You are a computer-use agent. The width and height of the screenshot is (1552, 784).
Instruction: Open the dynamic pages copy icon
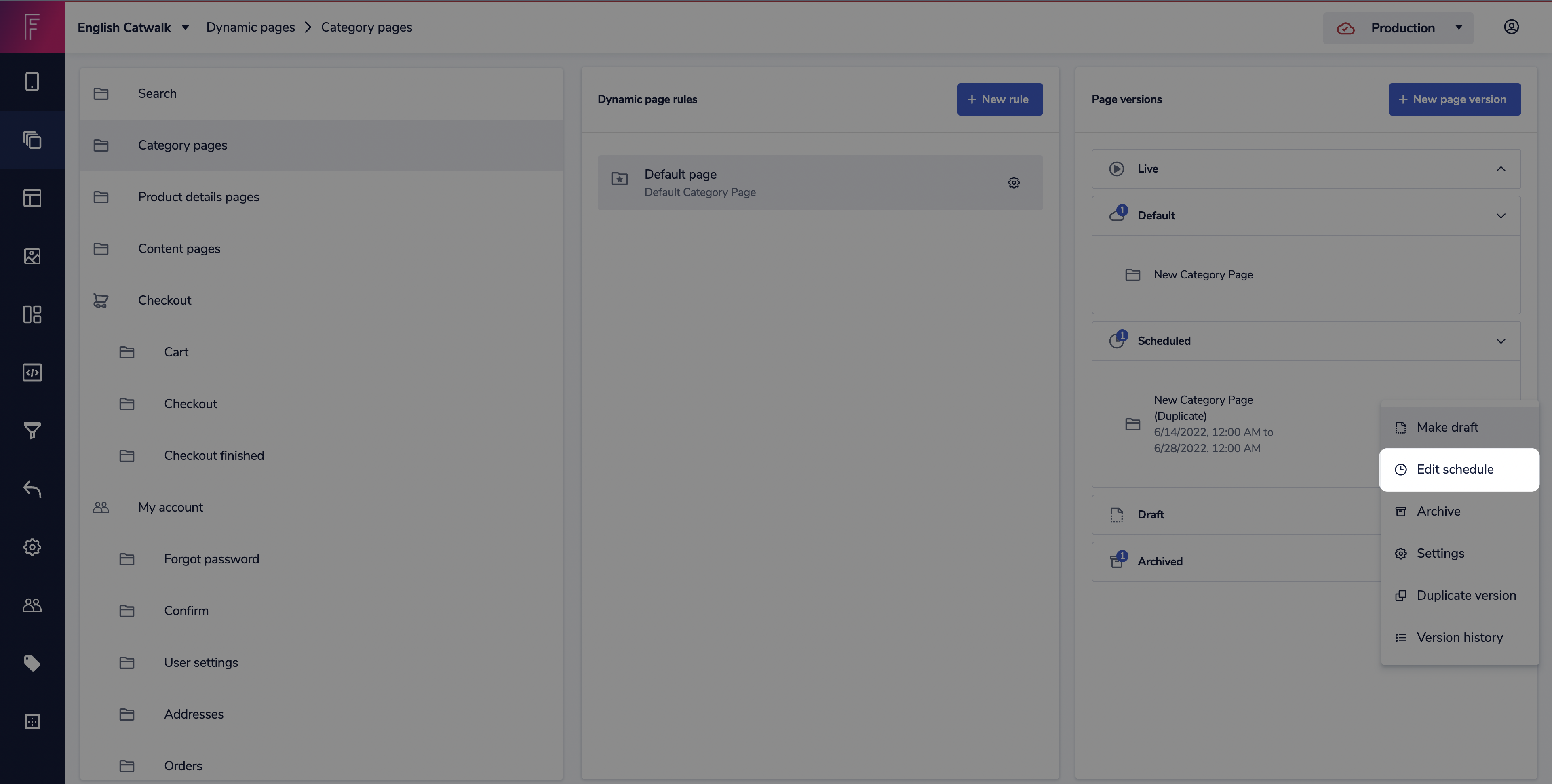[32, 140]
